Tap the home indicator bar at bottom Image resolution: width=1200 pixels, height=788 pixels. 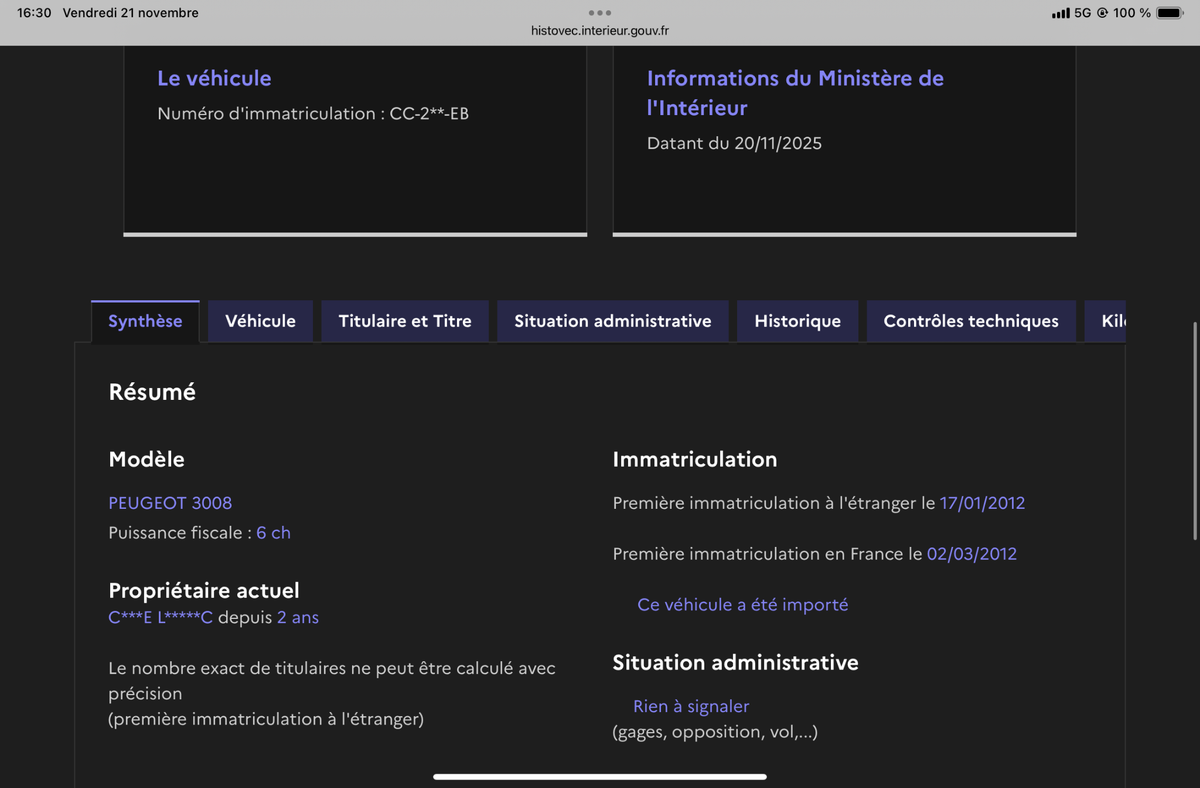point(600,776)
